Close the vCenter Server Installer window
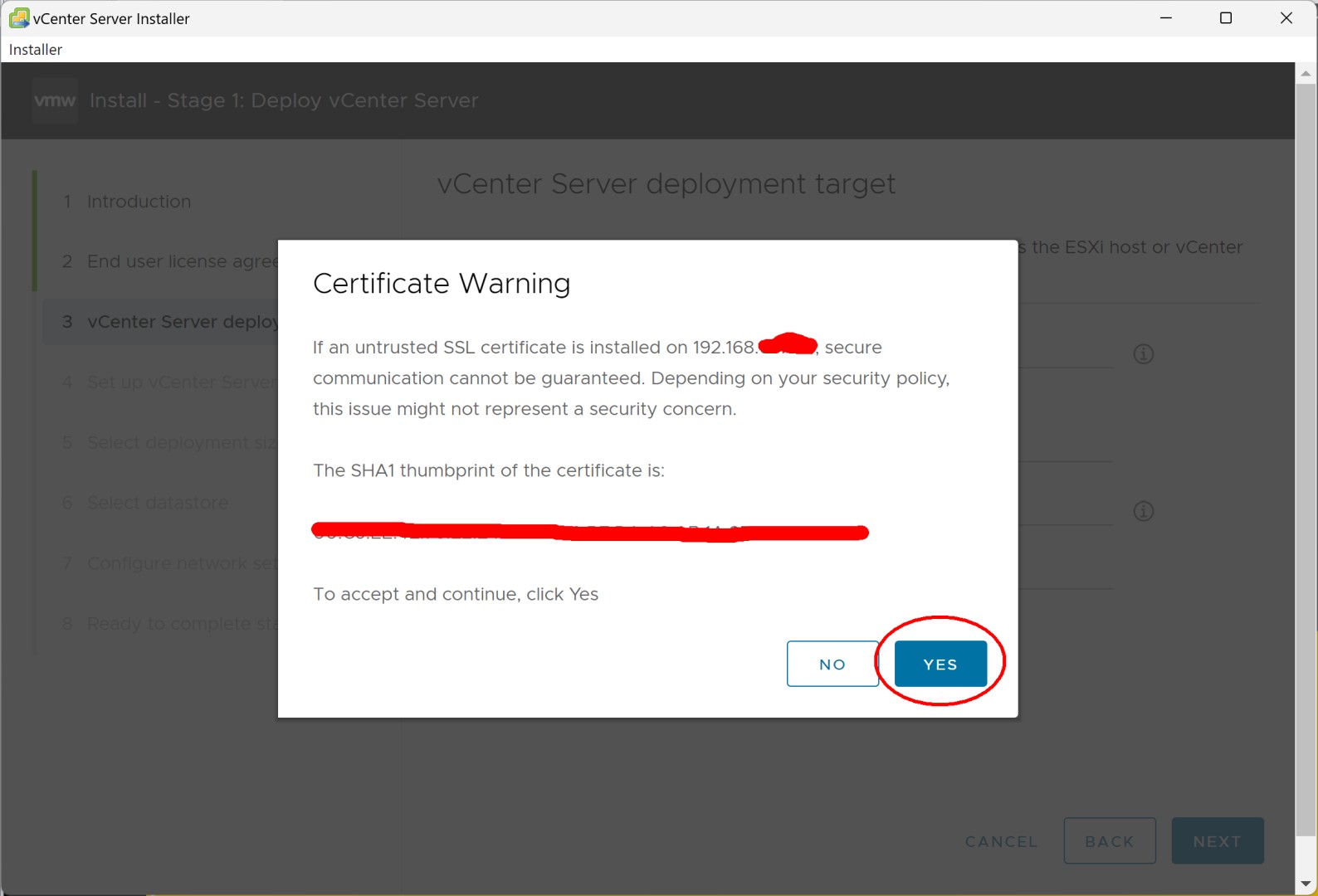Viewport: 1318px width, 896px height. click(x=1286, y=17)
